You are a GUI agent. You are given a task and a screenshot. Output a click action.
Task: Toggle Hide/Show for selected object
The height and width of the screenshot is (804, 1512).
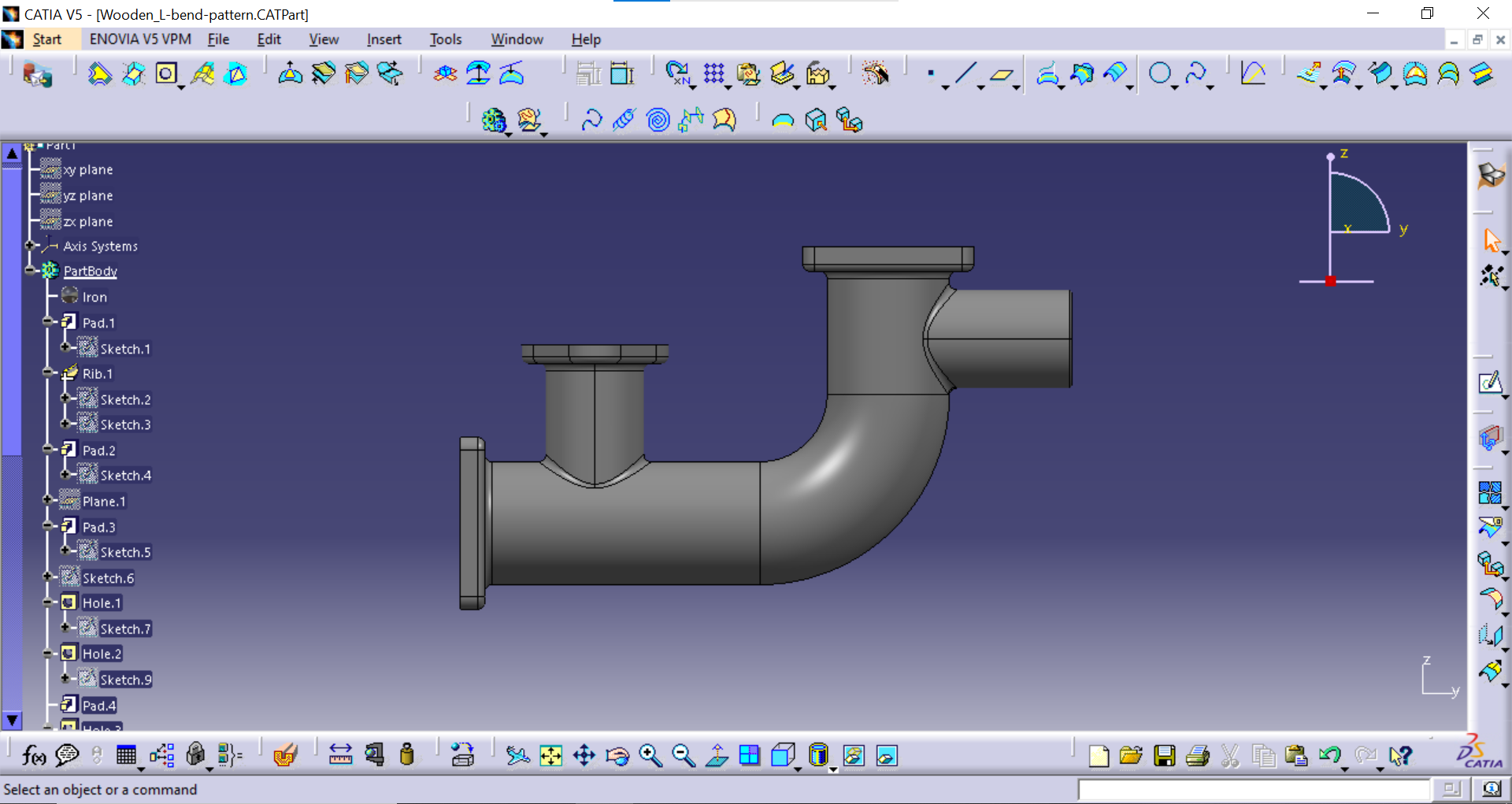[854, 756]
